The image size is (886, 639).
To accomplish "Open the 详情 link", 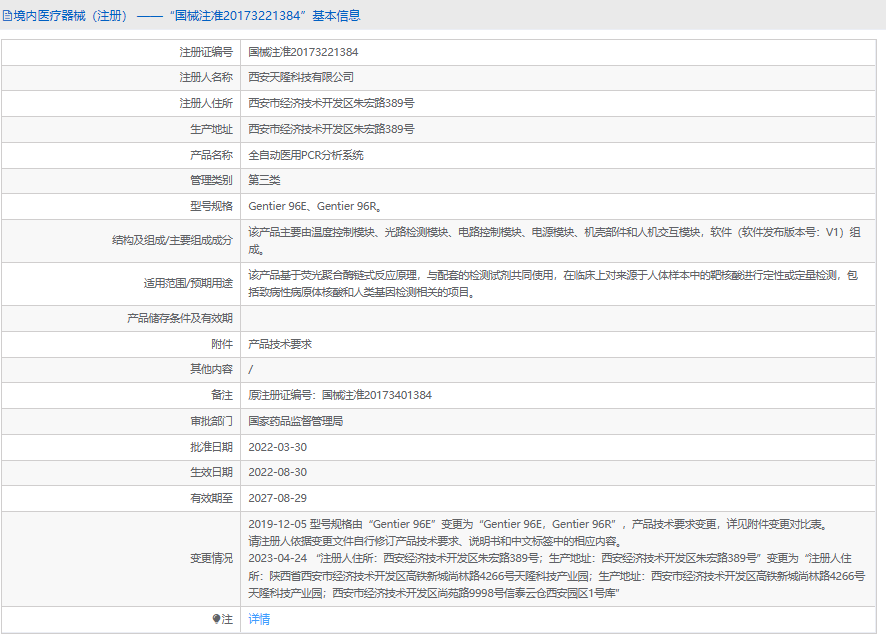I will [259, 619].
